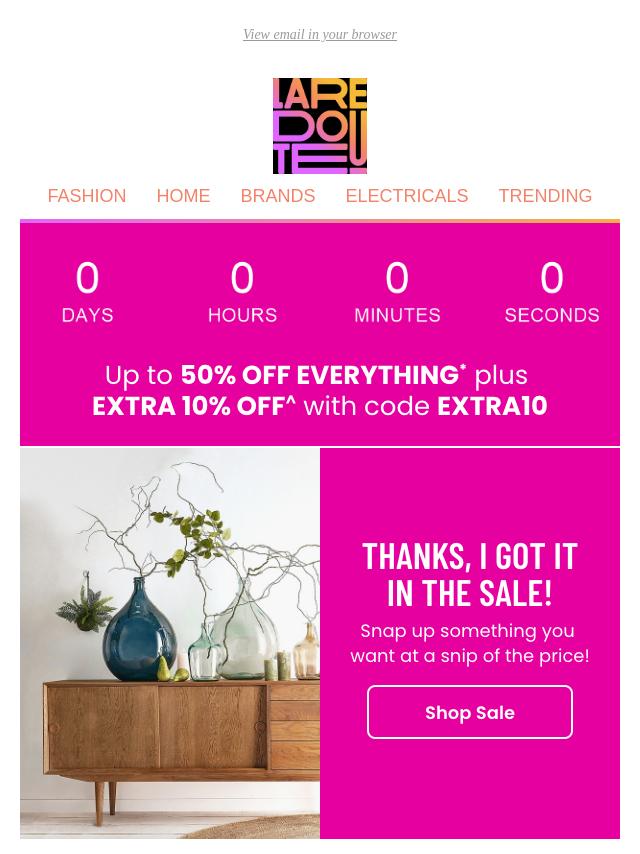Click the Thanks, I got it in the sale heading
The image size is (640, 854).
470,575
